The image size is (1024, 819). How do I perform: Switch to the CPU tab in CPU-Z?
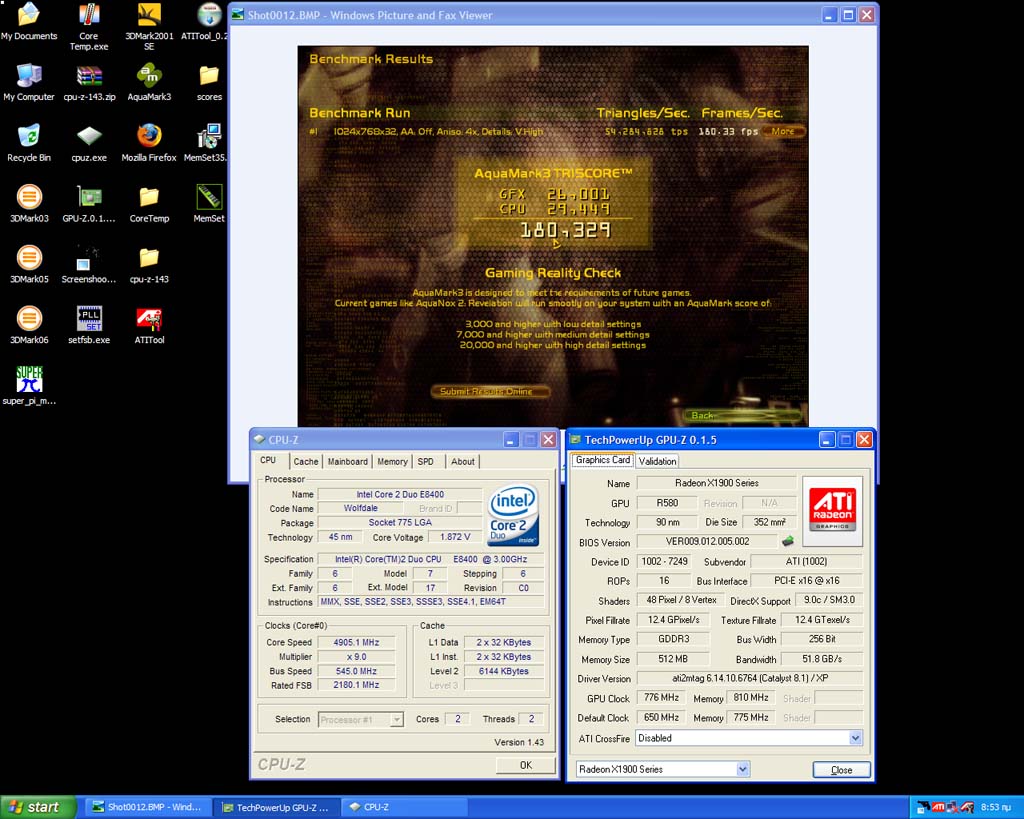coord(268,460)
